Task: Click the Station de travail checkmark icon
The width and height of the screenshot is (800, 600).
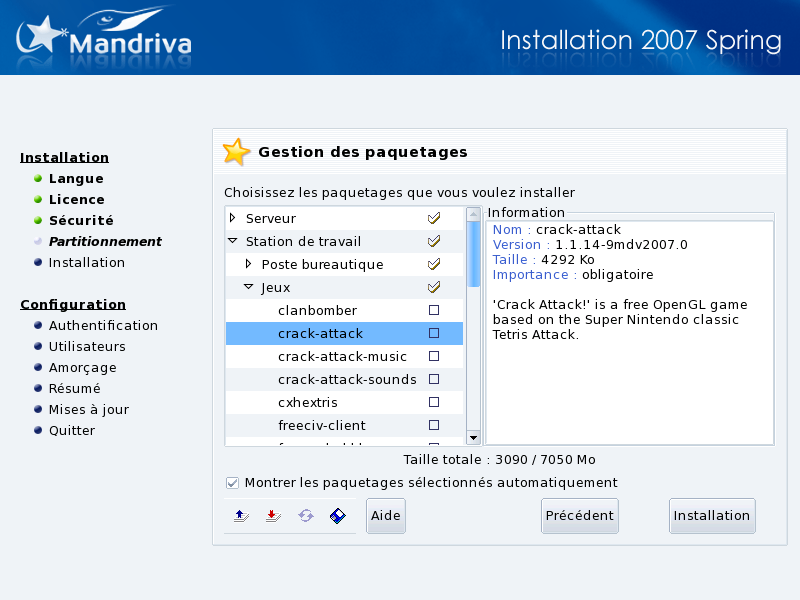Action: [434, 241]
